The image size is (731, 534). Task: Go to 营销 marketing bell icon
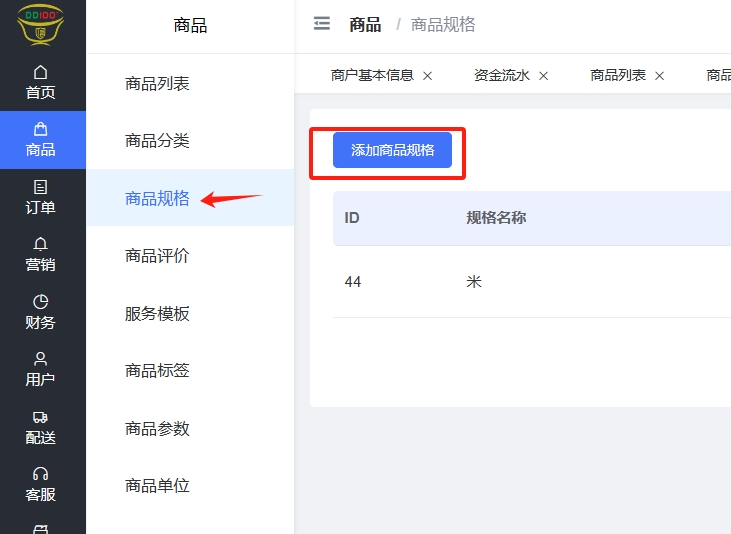pos(41,244)
